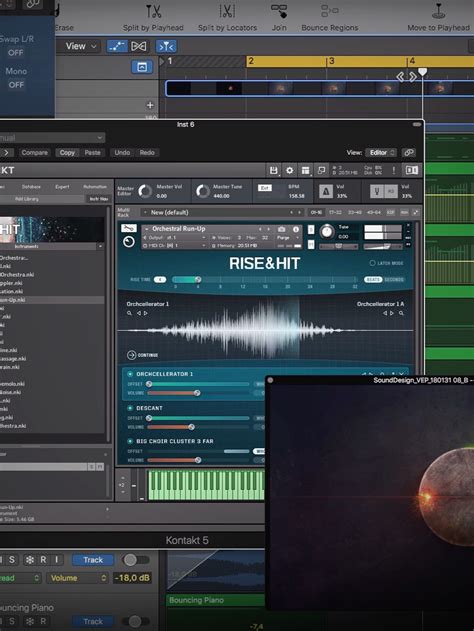Open the View Editor dropdown

pos(380,153)
